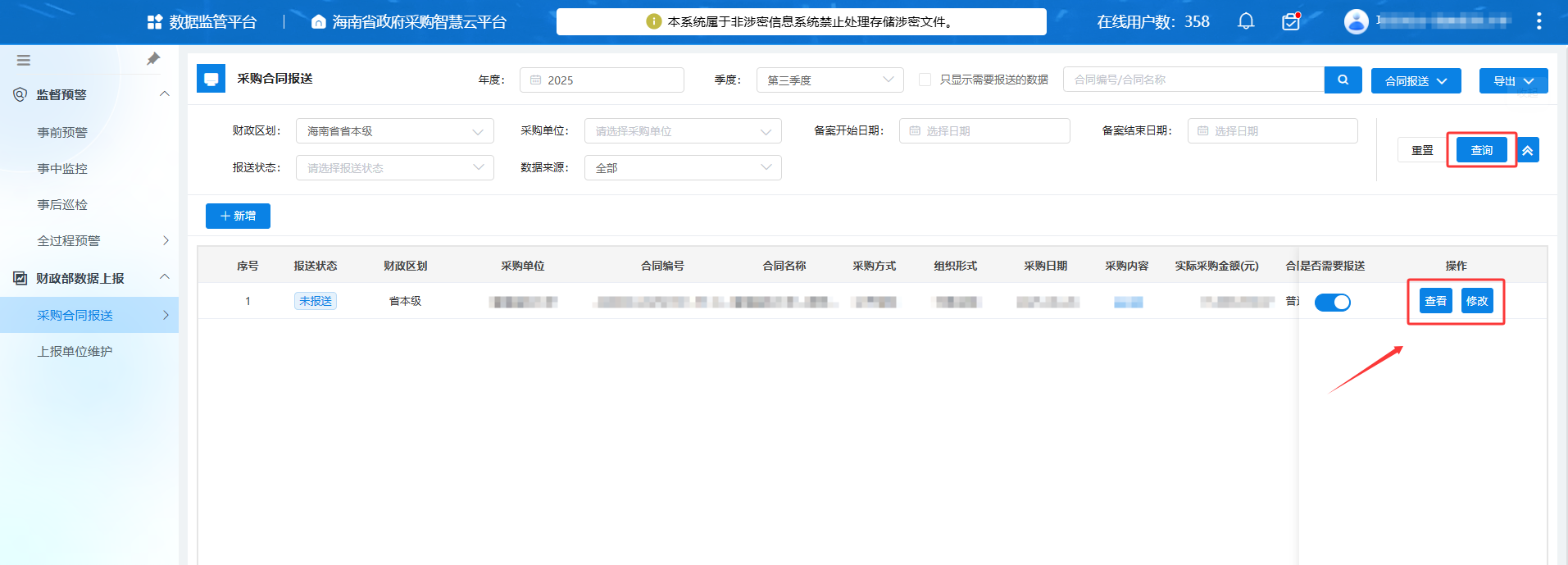The height and width of the screenshot is (565, 1568).
Task: Open the 合同报送 dropdown button
Action: point(1416,81)
